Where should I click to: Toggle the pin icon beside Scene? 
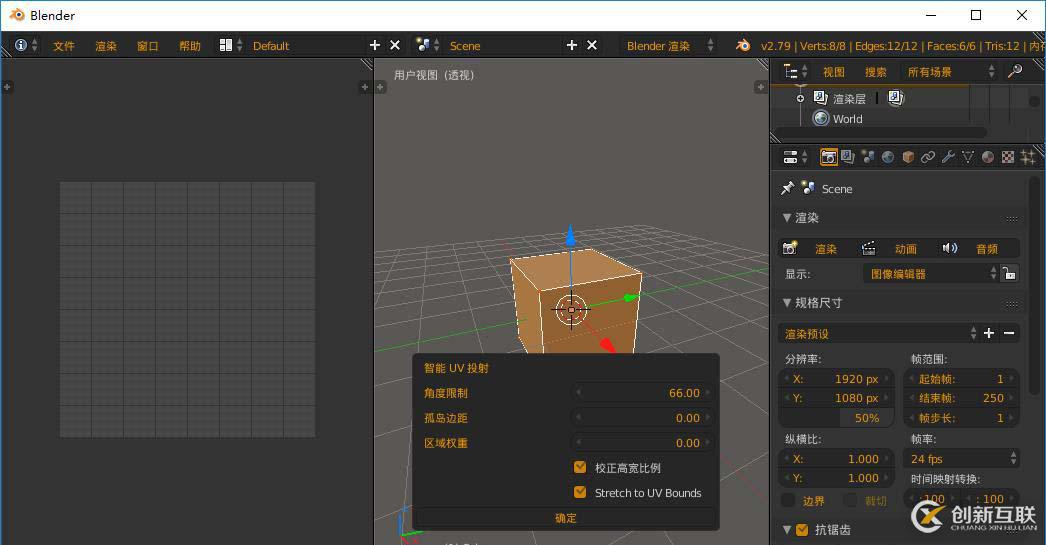click(x=787, y=188)
